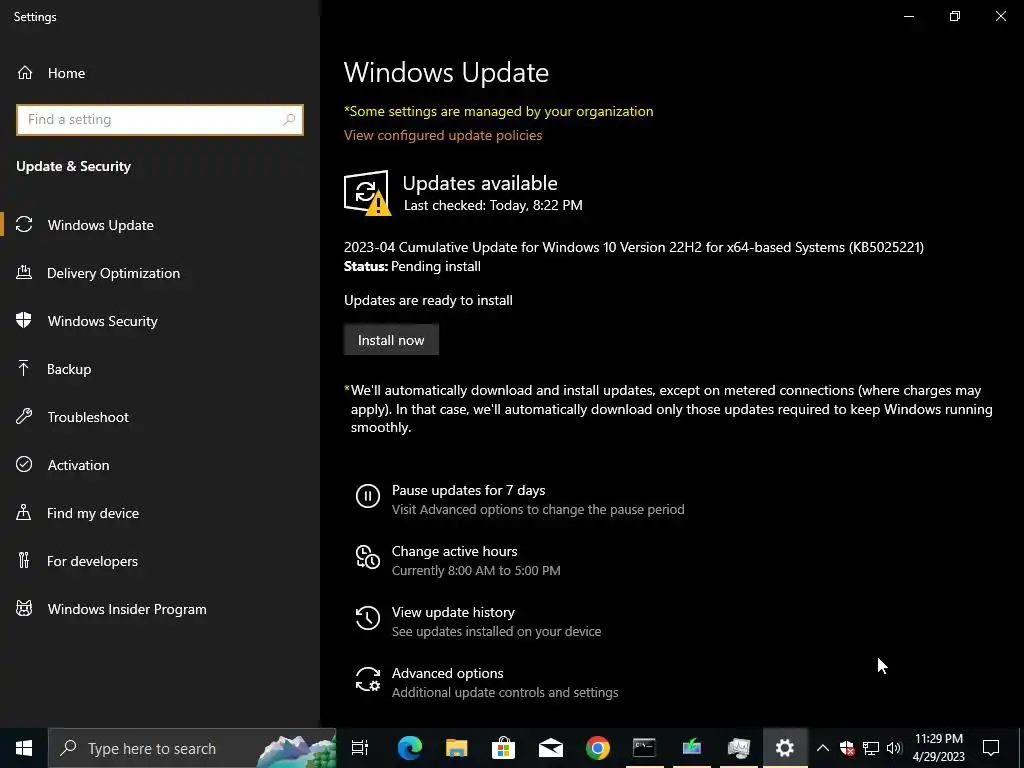Go to Settings Home
Viewport: 1024px width, 768px height.
159,73
